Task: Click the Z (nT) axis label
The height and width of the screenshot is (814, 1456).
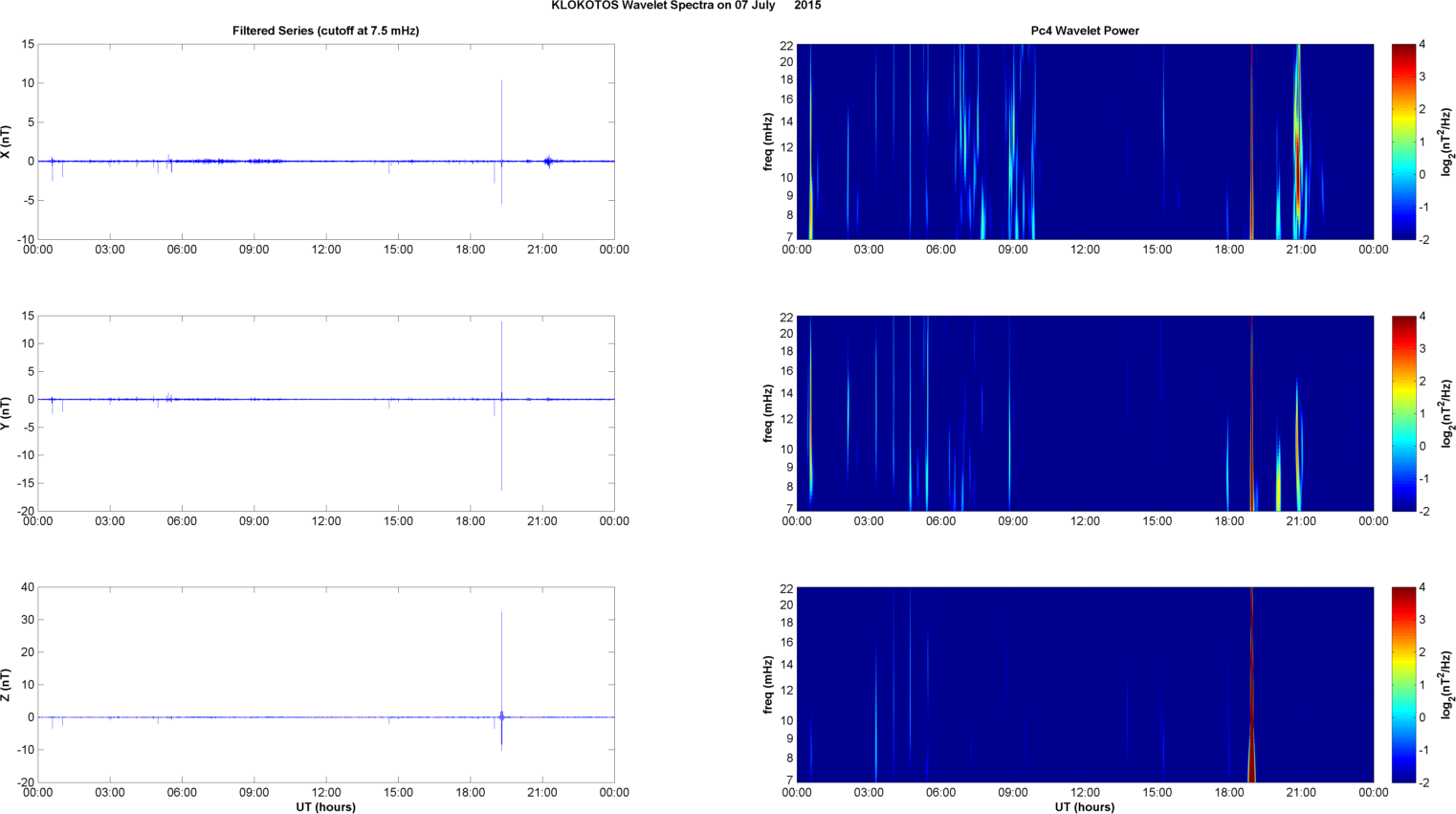Action: [x=6, y=685]
